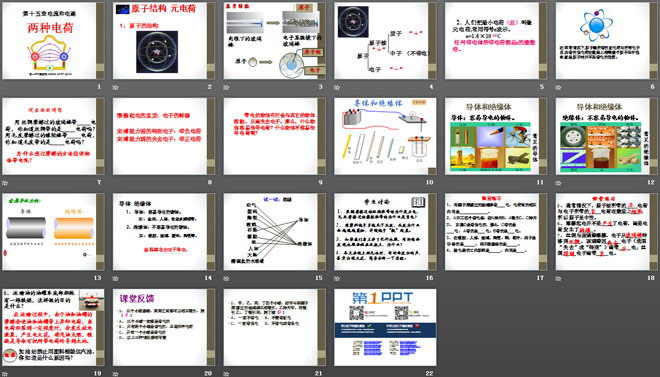The width and height of the screenshot is (660, 377).
Task: Select slide 15 with the matching lines exercise
Action: (275, 232)
